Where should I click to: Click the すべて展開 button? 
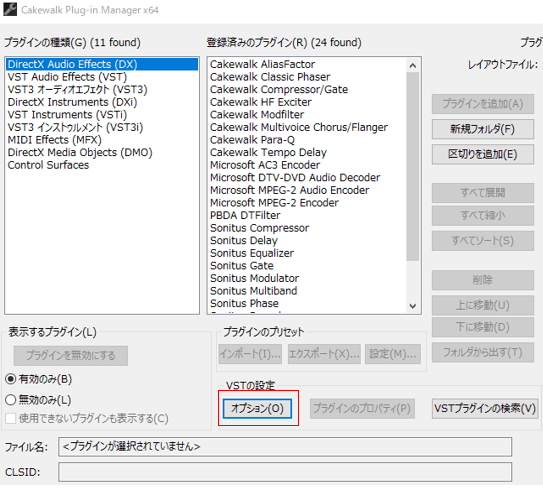pos(482,193)
